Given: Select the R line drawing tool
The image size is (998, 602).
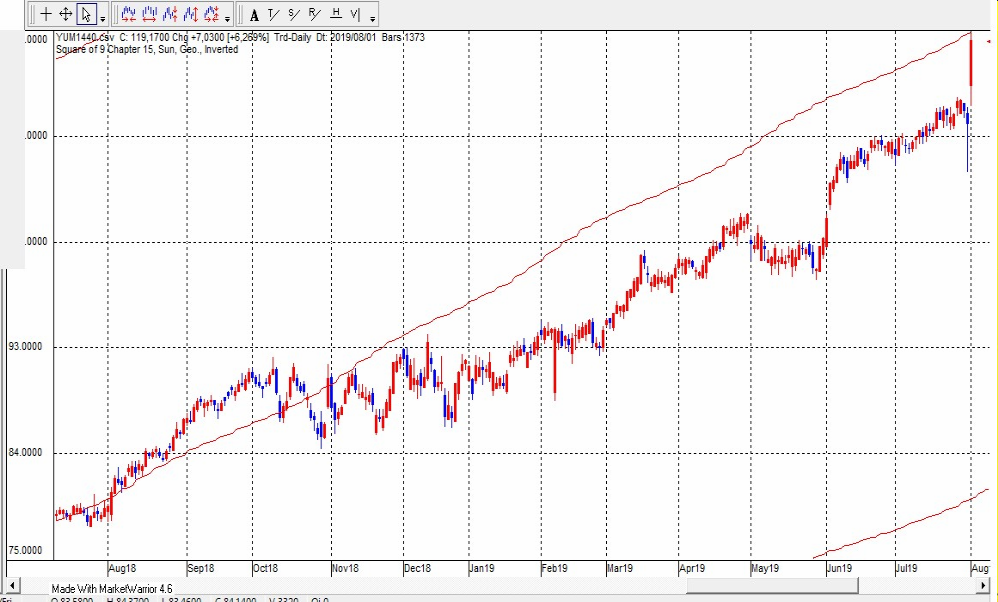Looking at the screenshot, I should click(x=314, y=14).
